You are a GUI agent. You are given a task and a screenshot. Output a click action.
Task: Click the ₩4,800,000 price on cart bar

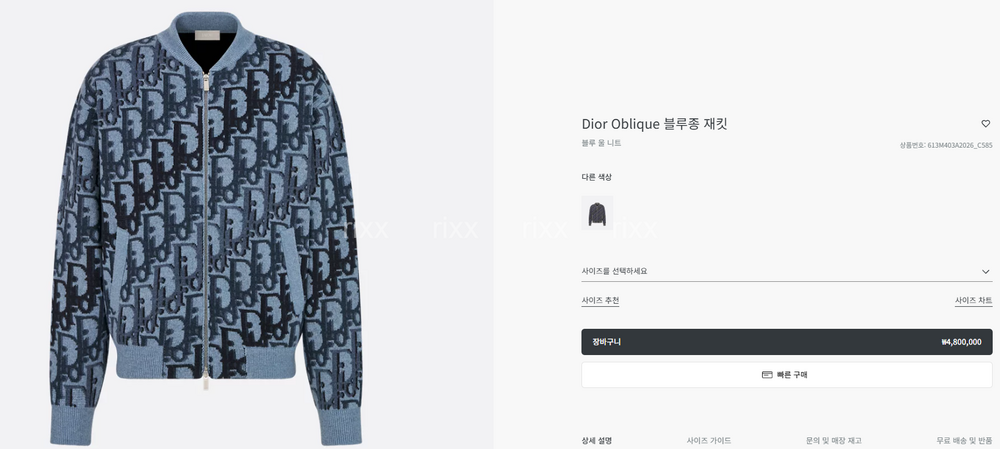961,342
